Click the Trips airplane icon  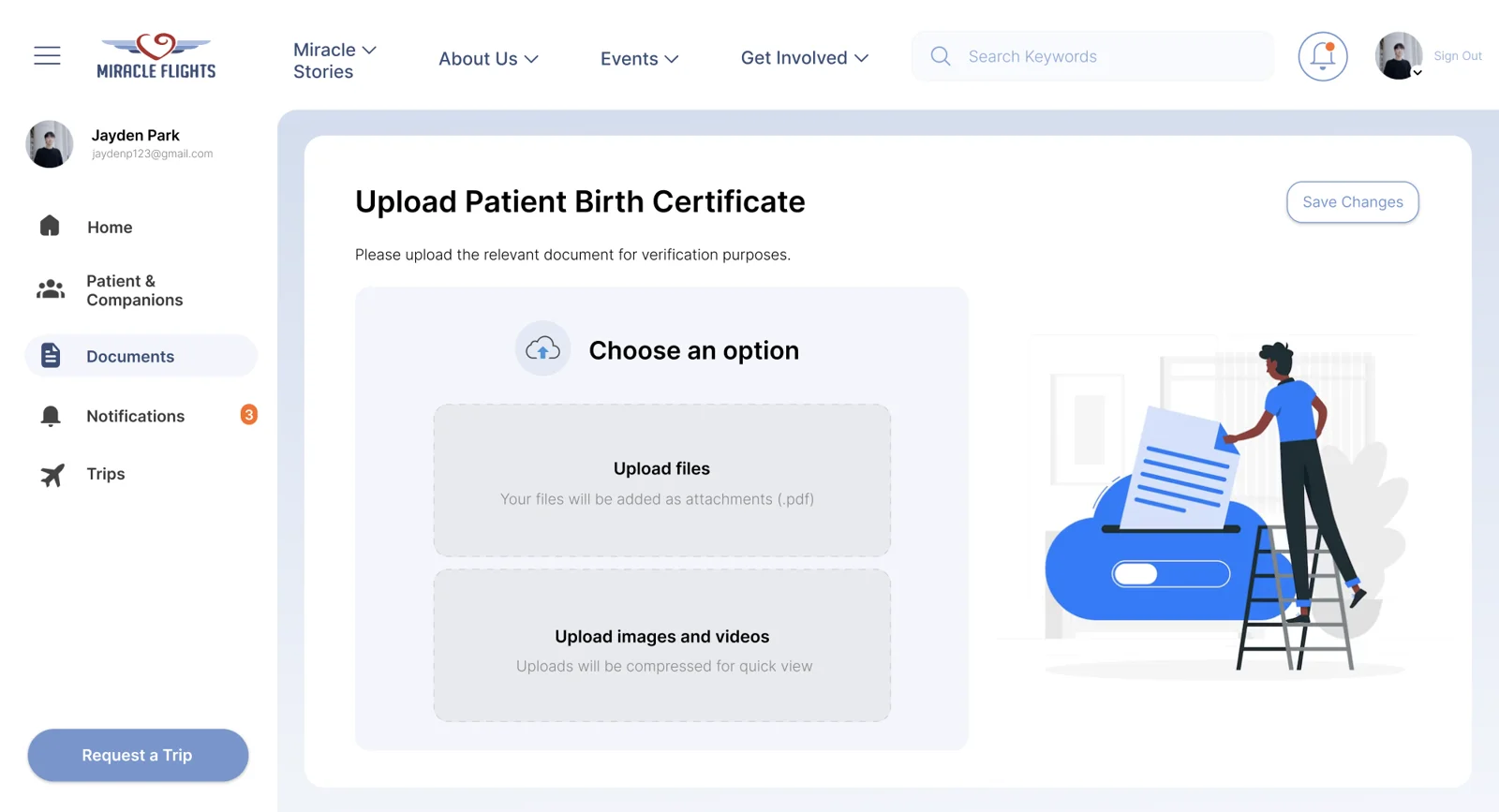click(52, 475)
